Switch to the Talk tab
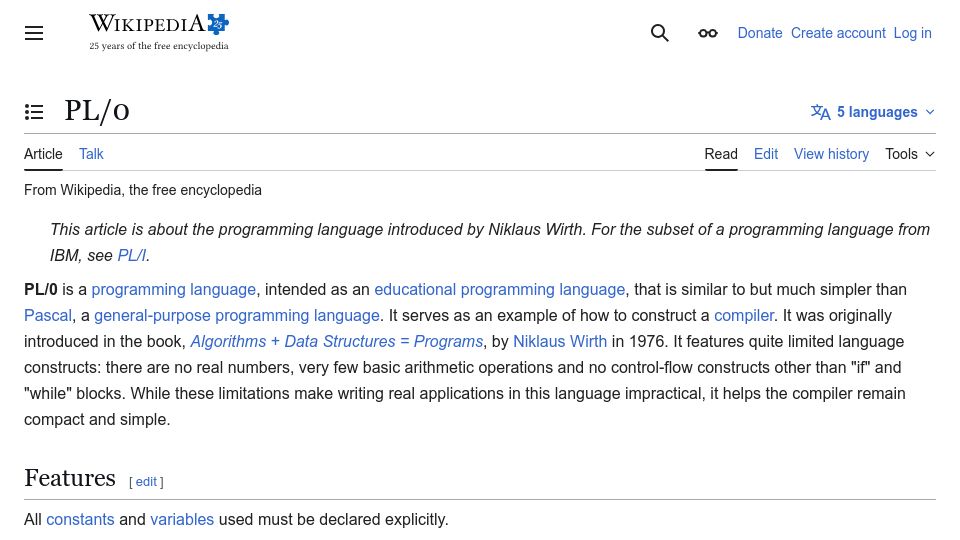The height and width of the screenshot is (540, 960). [x=91, y=154]
